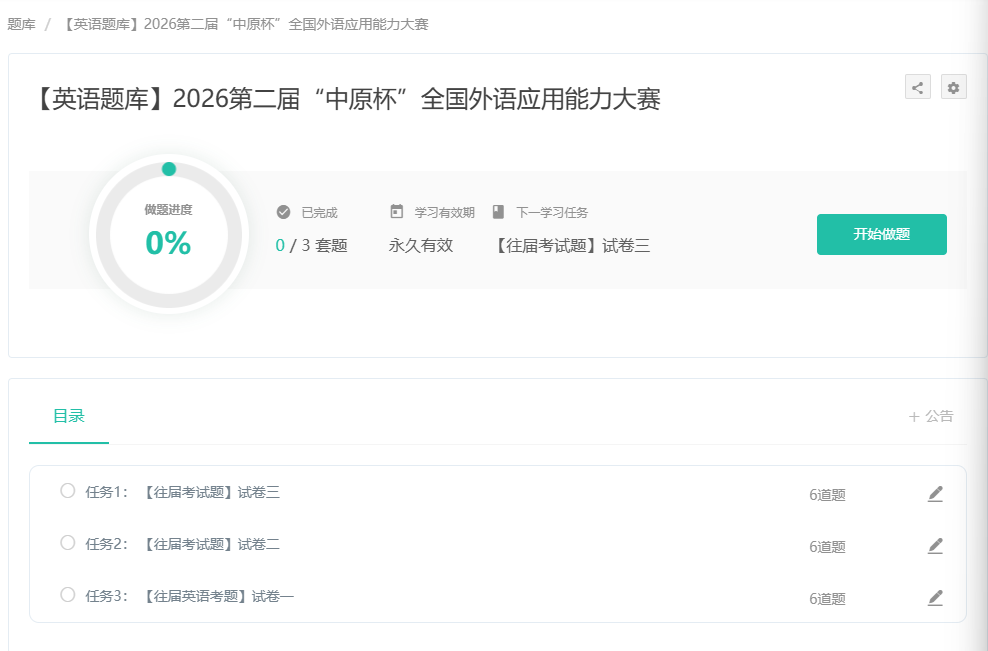
Task: Select the status circle for 任务1
Action: (x=68, y=491)
